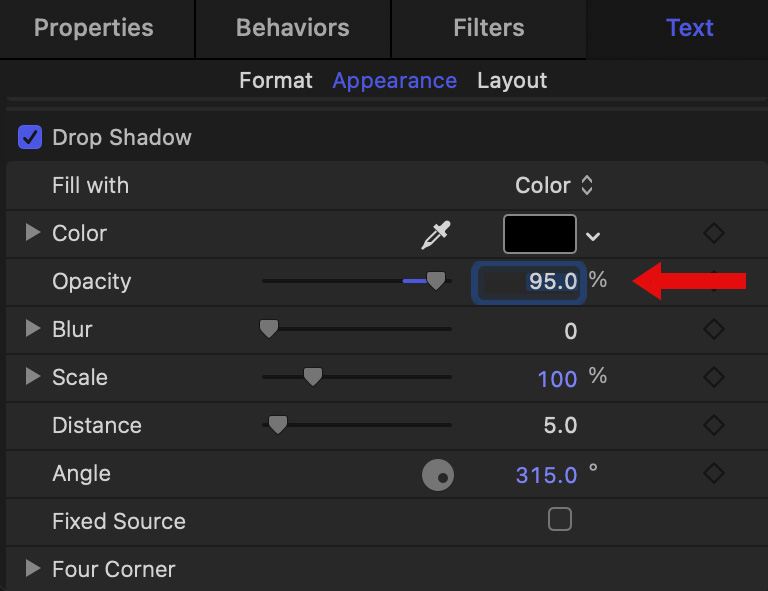Open the Fill with Color popup menu

pos(554,185)
